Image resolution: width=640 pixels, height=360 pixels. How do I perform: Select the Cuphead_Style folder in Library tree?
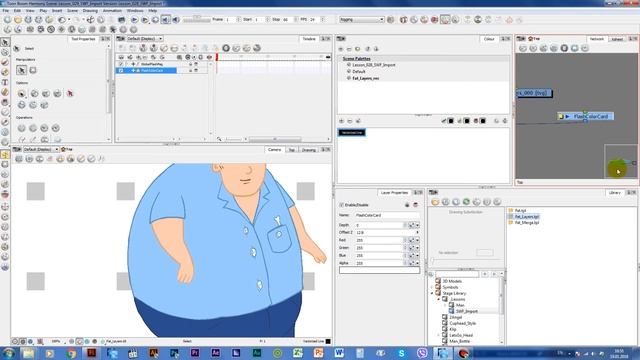[462, 323]
